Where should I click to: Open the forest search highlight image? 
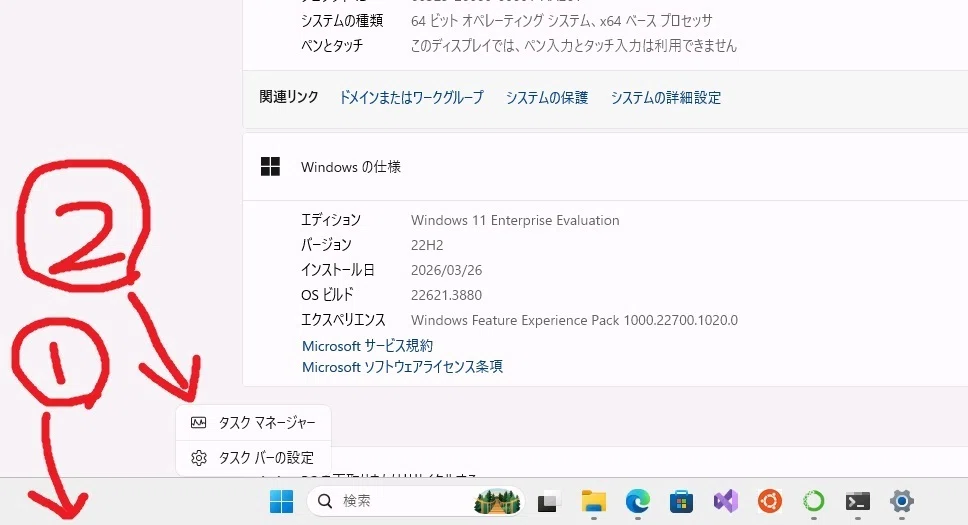tap(497, 501)
